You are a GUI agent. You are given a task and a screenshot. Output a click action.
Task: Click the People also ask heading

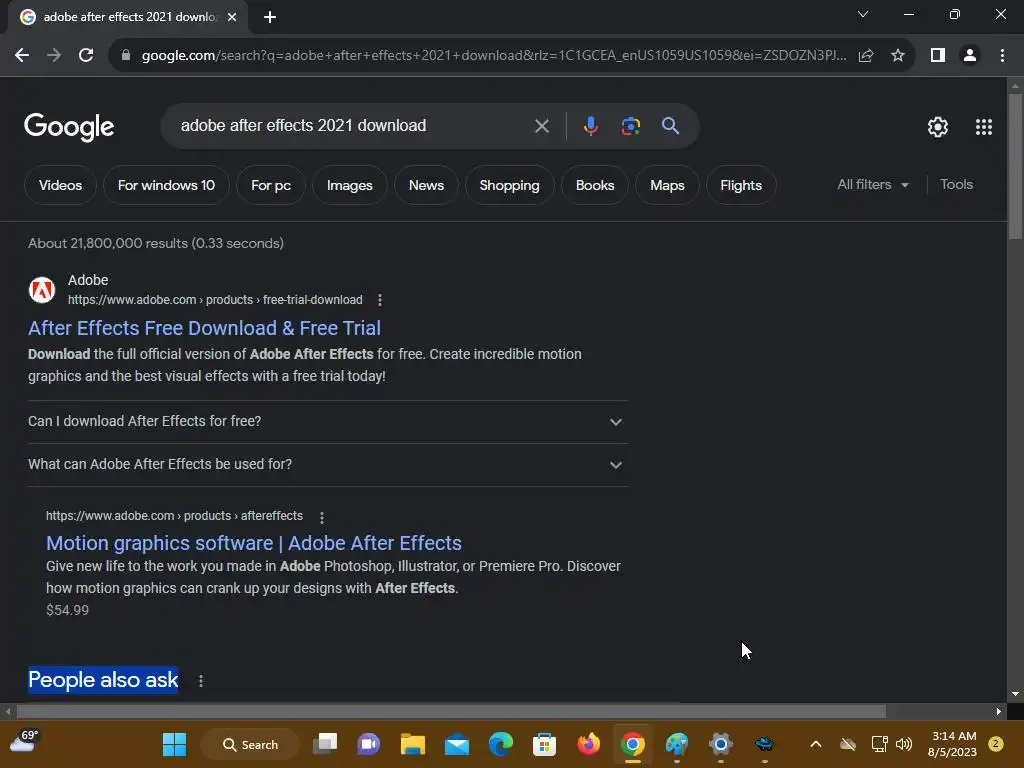tap(103, 680)
